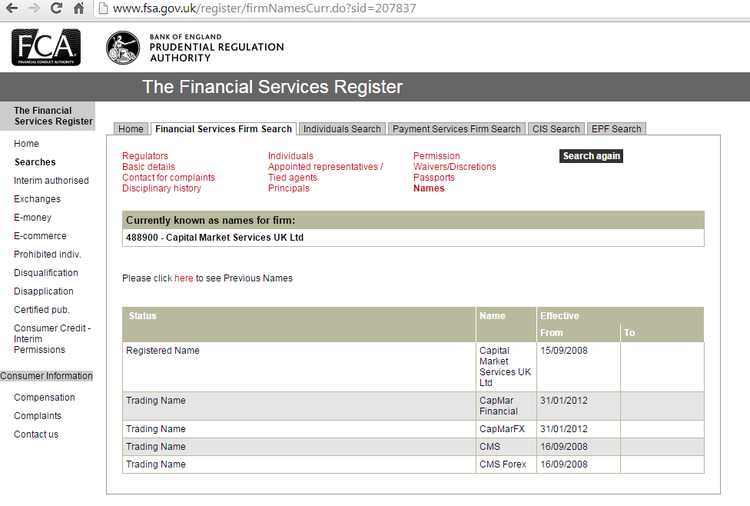
Task: Switch to the Individuals Search tab
Action: coord(341,129)
